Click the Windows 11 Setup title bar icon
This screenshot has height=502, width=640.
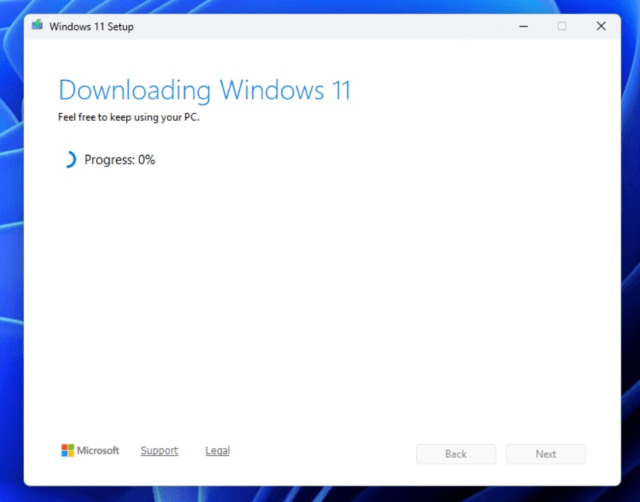coord(38,25)
